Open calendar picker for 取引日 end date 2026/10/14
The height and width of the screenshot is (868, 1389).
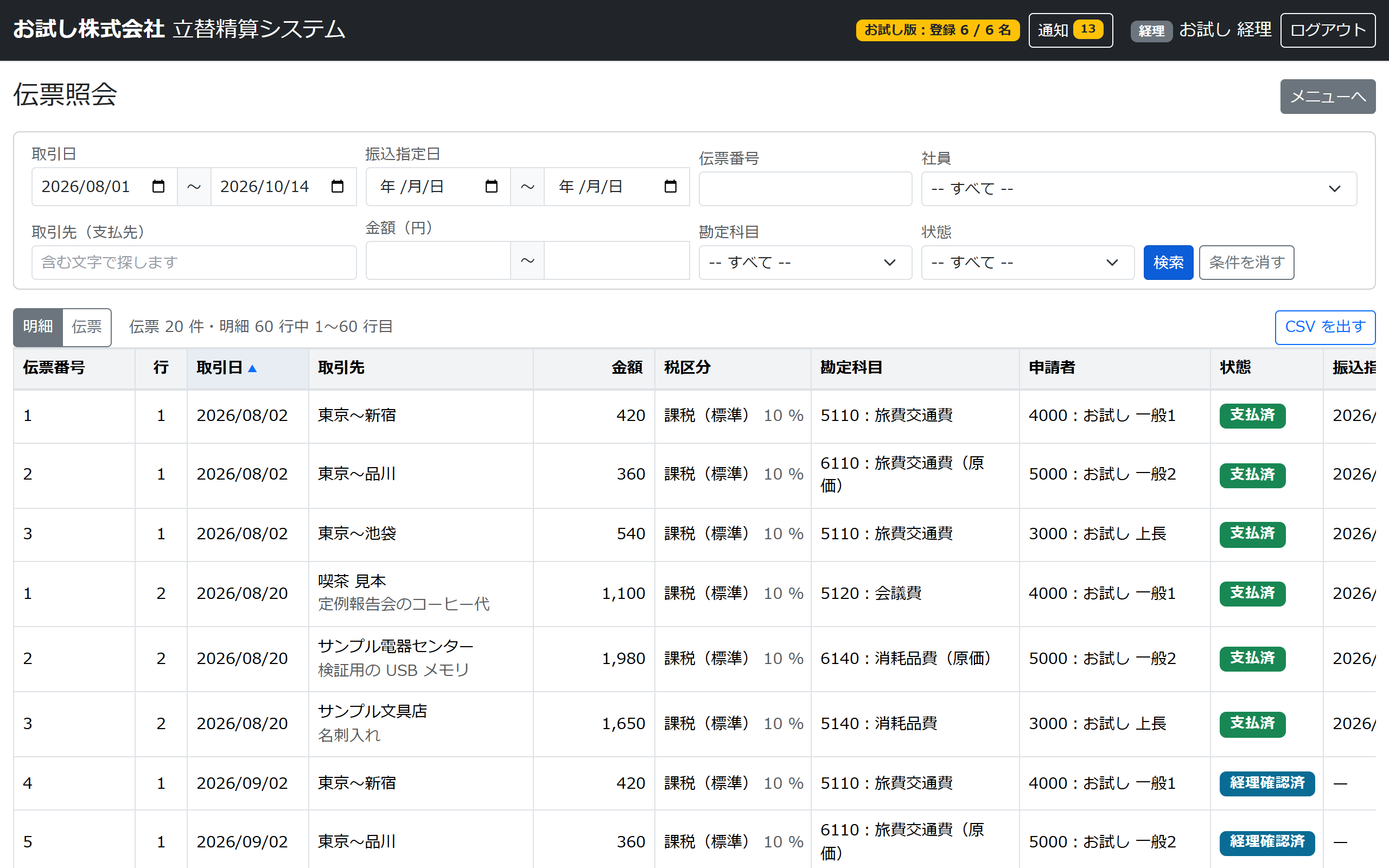pos(337,186)
